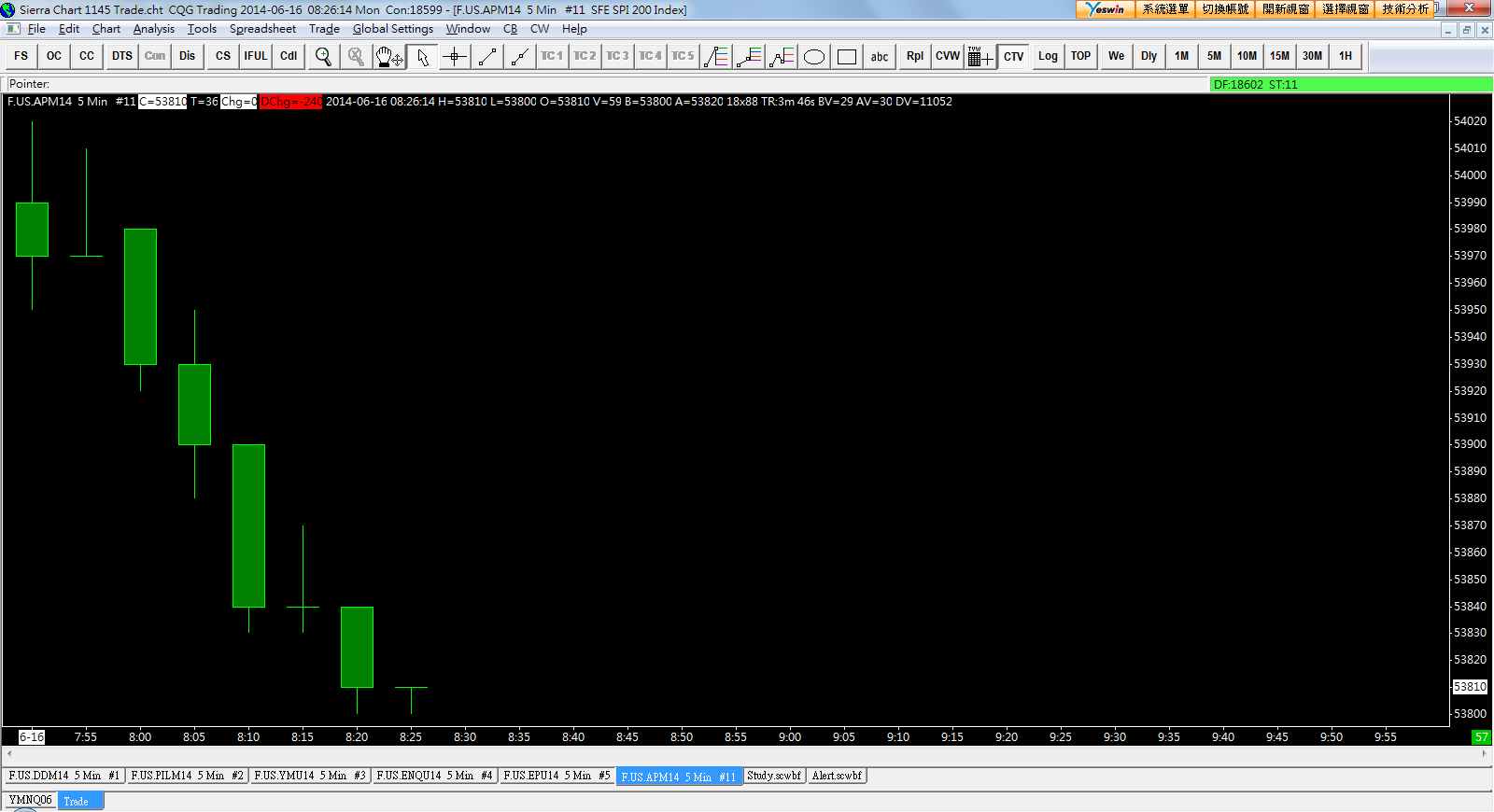Select the horizontal retracement levels tool
Screen dimensions: 1494x812
pos(749,56)
